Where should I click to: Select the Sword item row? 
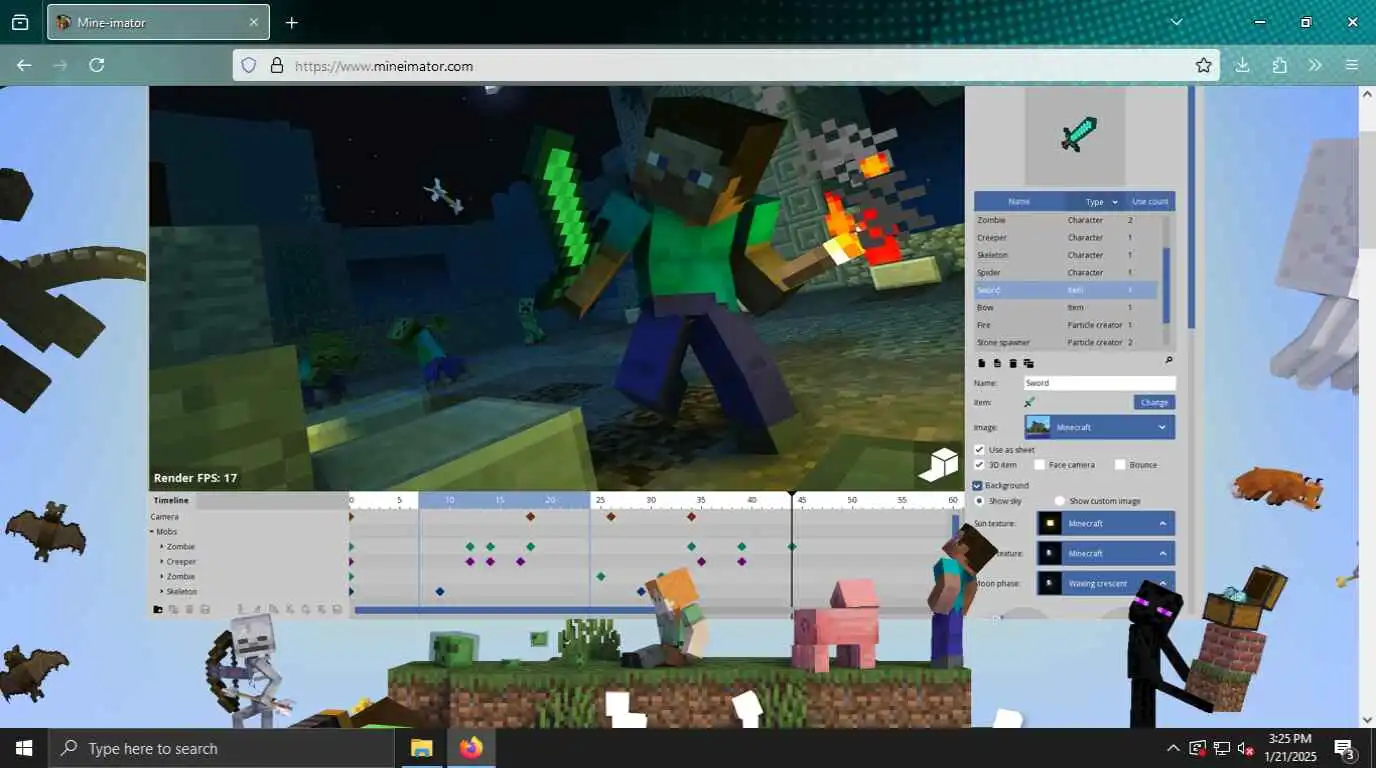[1066, 290]
